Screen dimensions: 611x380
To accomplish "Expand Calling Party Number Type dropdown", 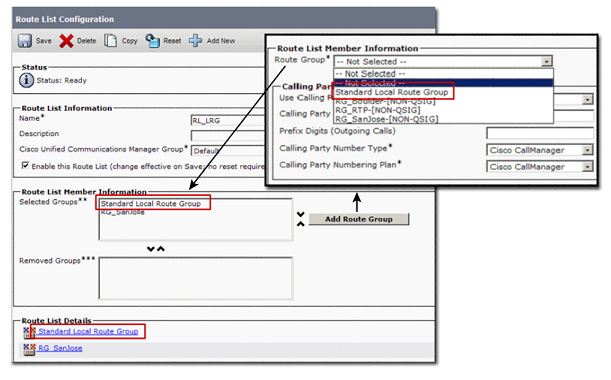I will [587, 150].
